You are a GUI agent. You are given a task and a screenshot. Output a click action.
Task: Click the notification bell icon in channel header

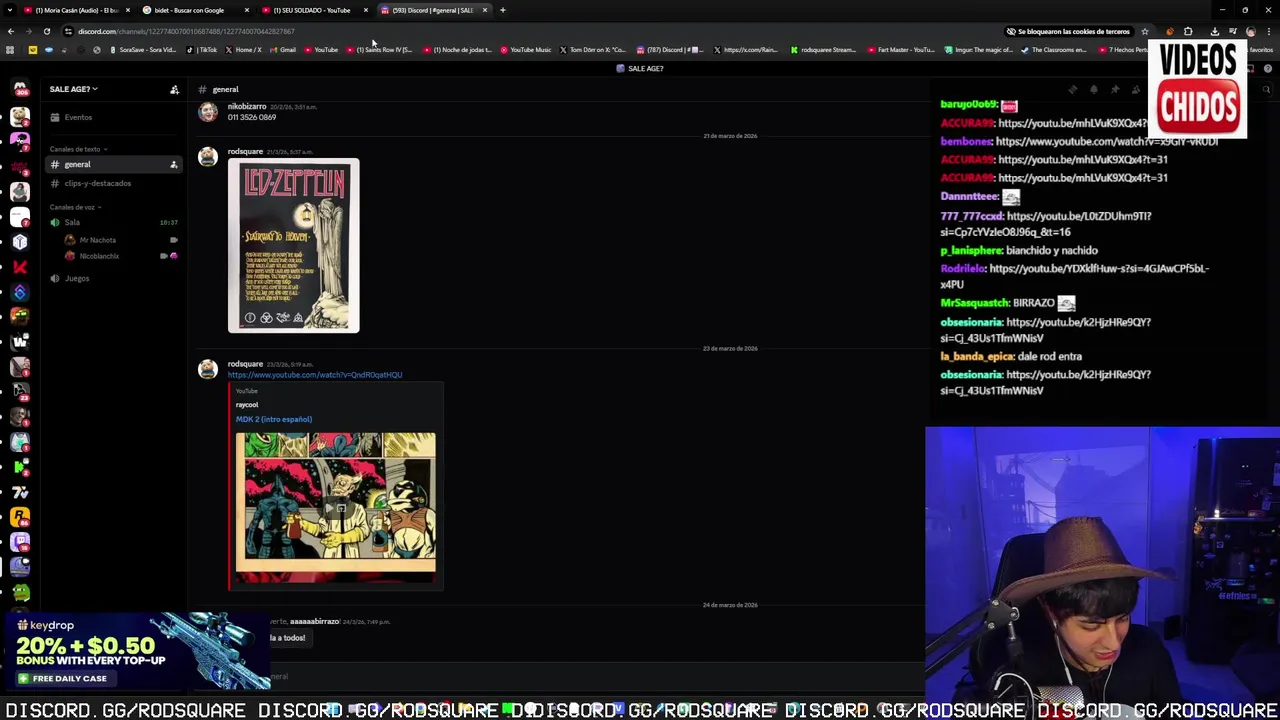pos(1093,90)
